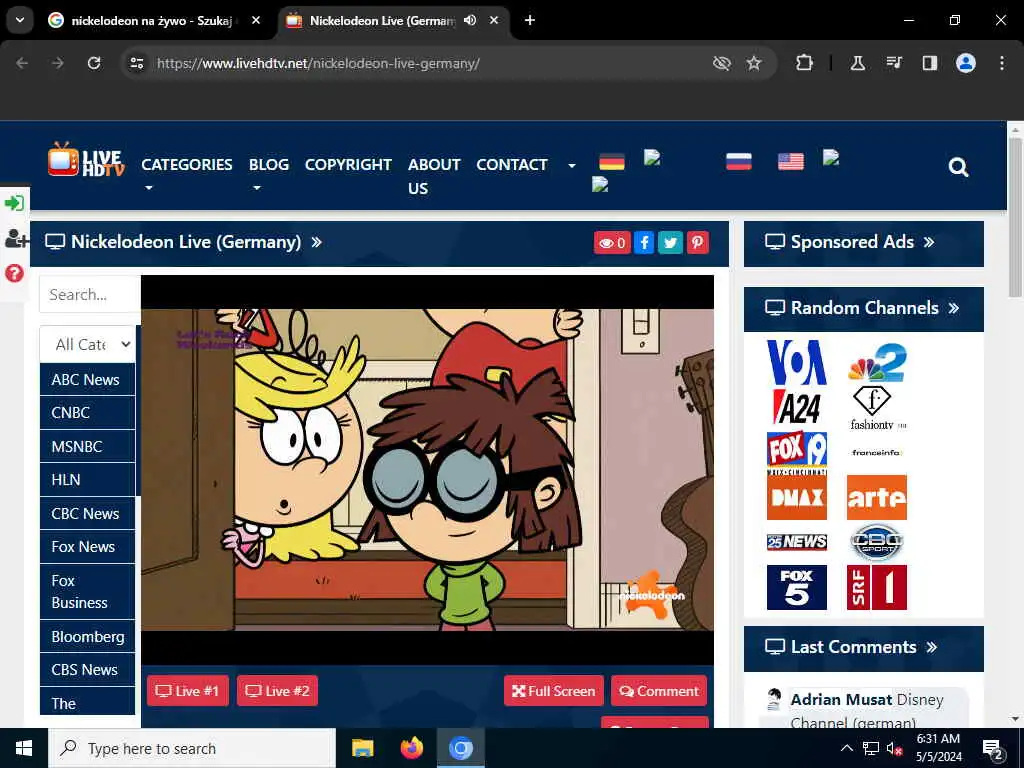Show hidden system tray icons
The image size is (1024, 768).
tap(846, 748)
